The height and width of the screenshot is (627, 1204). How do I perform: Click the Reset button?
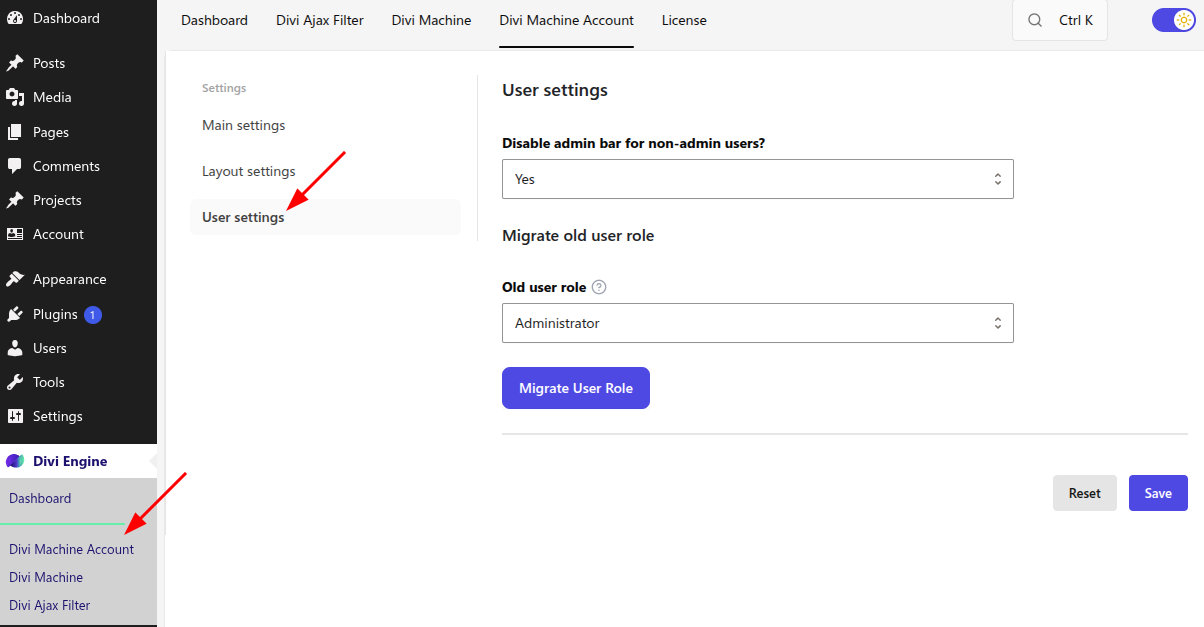(x=1085, y=493)
